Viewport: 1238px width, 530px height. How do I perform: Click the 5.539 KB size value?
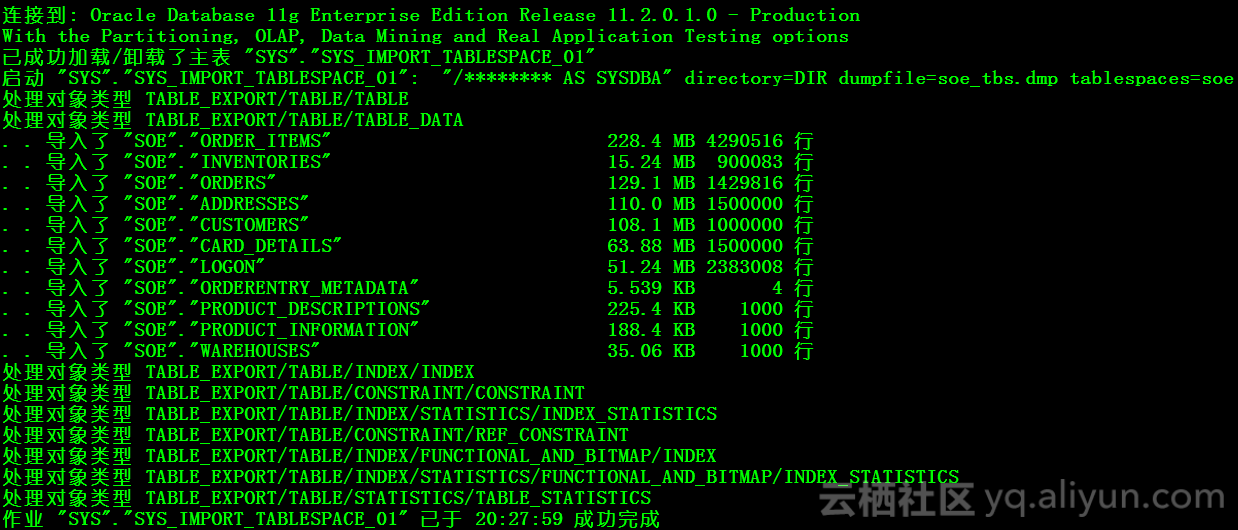(651, 288)
